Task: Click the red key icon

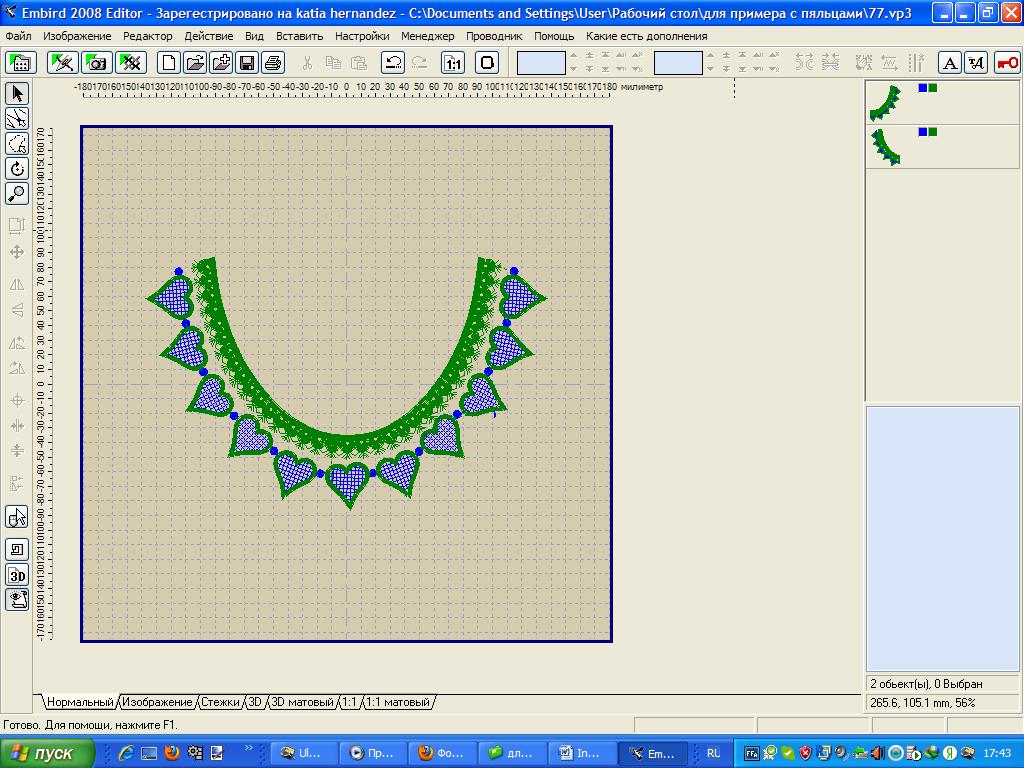Action: pyautogui.click(x=1006, y=63)
